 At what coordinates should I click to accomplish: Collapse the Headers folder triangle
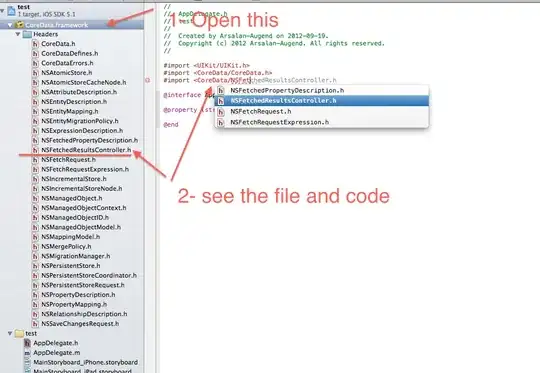point(18,34)
